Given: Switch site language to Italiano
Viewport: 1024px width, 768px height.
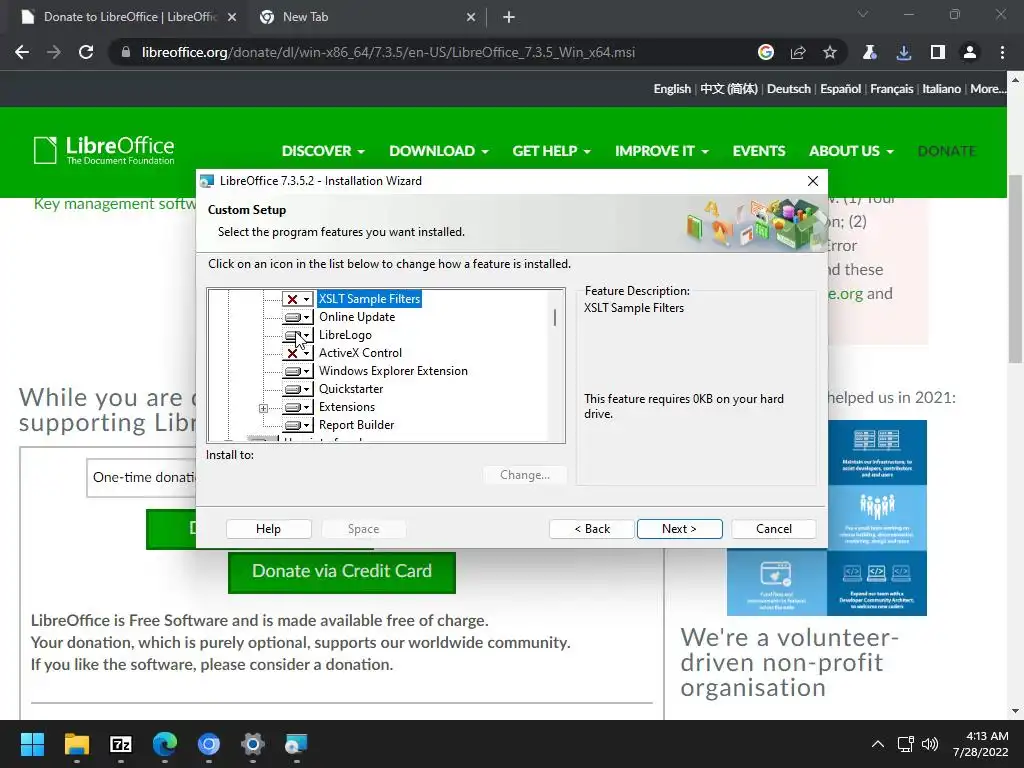Looking at the screenshot, I should click(x=941, y=89).
